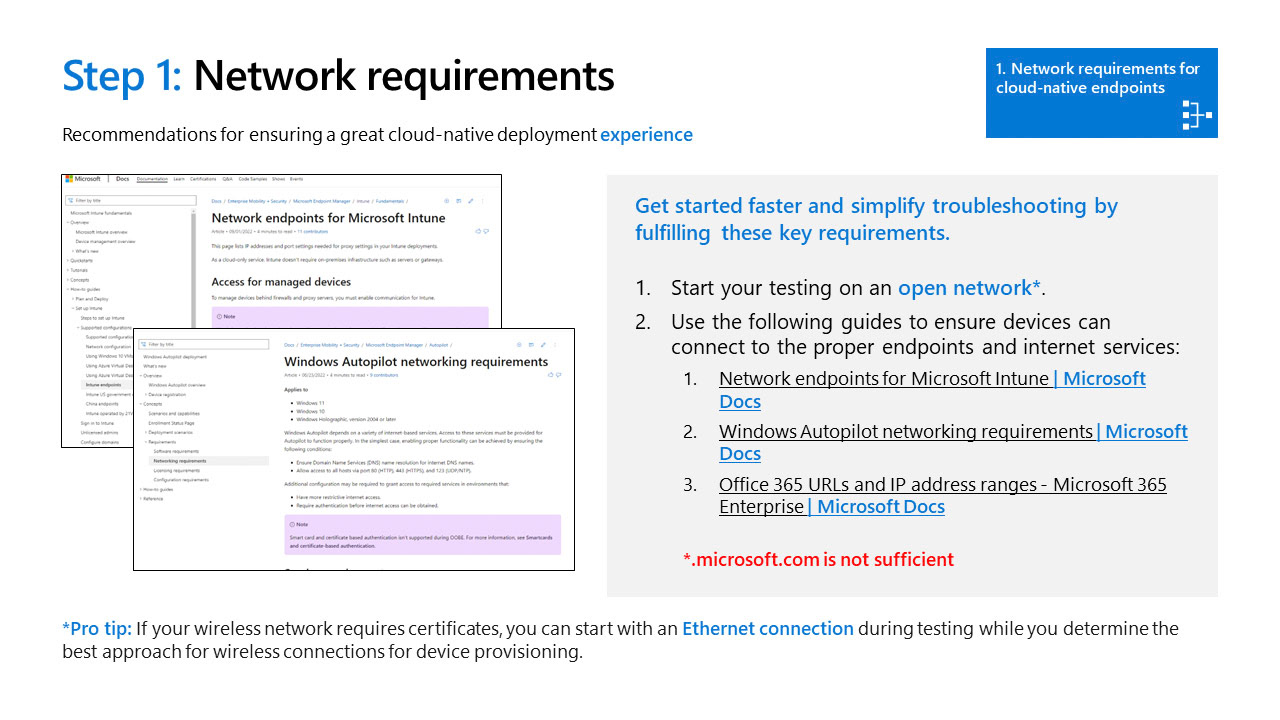Expand Reference node in Autopilot sidebar
Image resolution: width=1280 pixels, height=720 pixels.
tap(151, 499)
